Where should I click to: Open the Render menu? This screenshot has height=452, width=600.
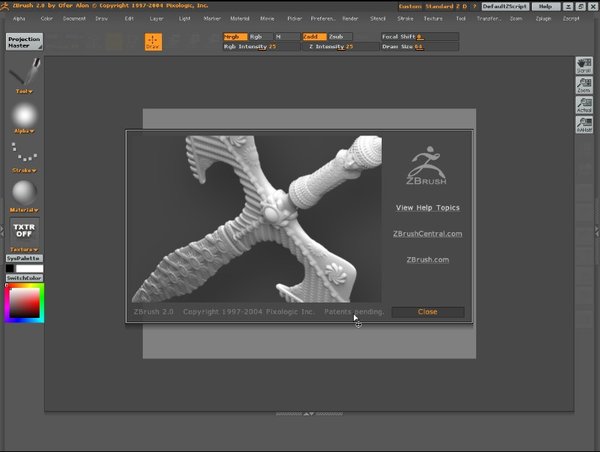350,18
